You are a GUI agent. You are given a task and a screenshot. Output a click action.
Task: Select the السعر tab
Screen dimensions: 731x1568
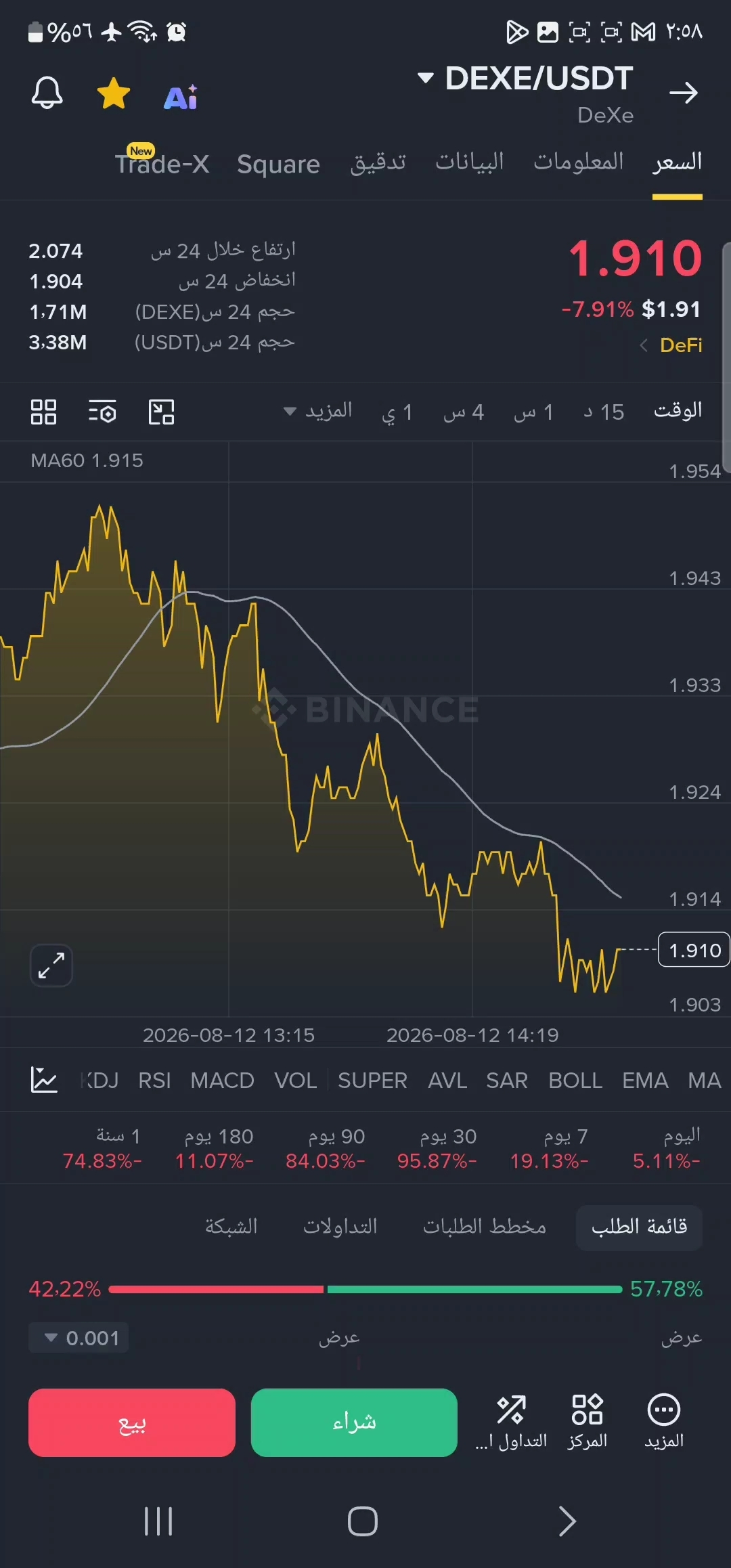tap(677, 162)
